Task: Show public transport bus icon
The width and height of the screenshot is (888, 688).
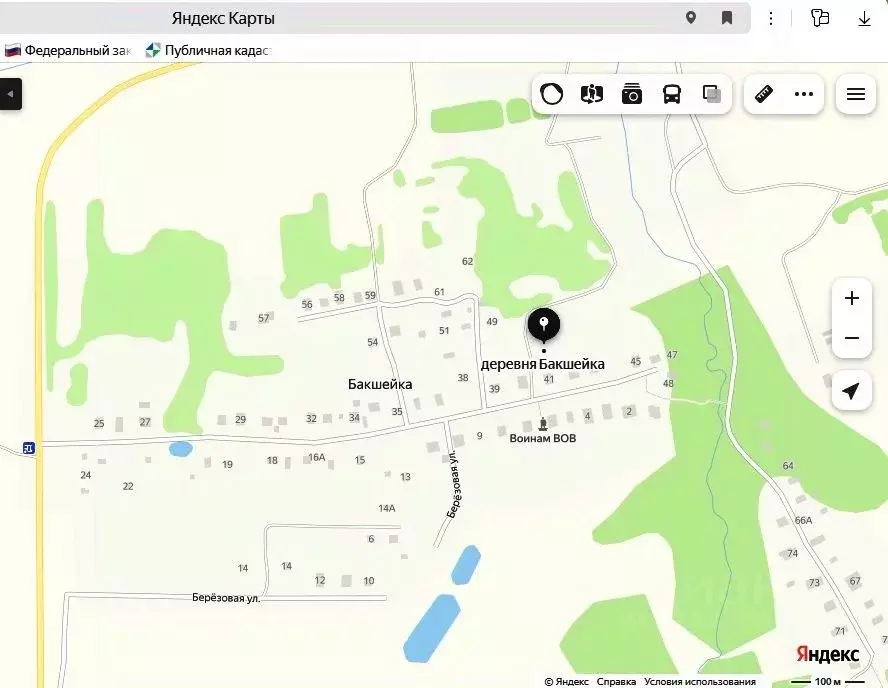Action: click(x=672, y=94)
